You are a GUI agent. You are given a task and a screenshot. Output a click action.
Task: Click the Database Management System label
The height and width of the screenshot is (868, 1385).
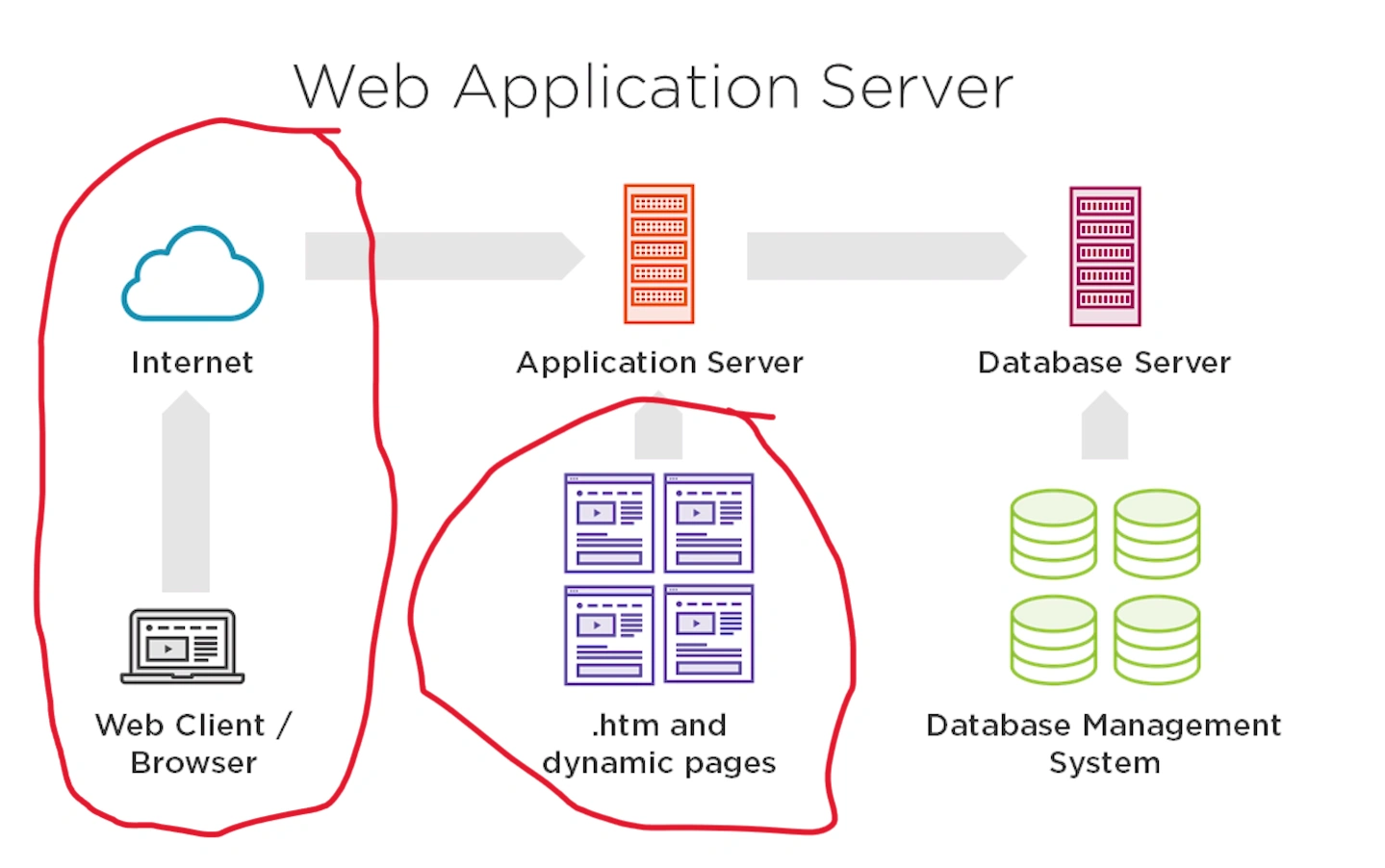click(x=1103, y=743)
